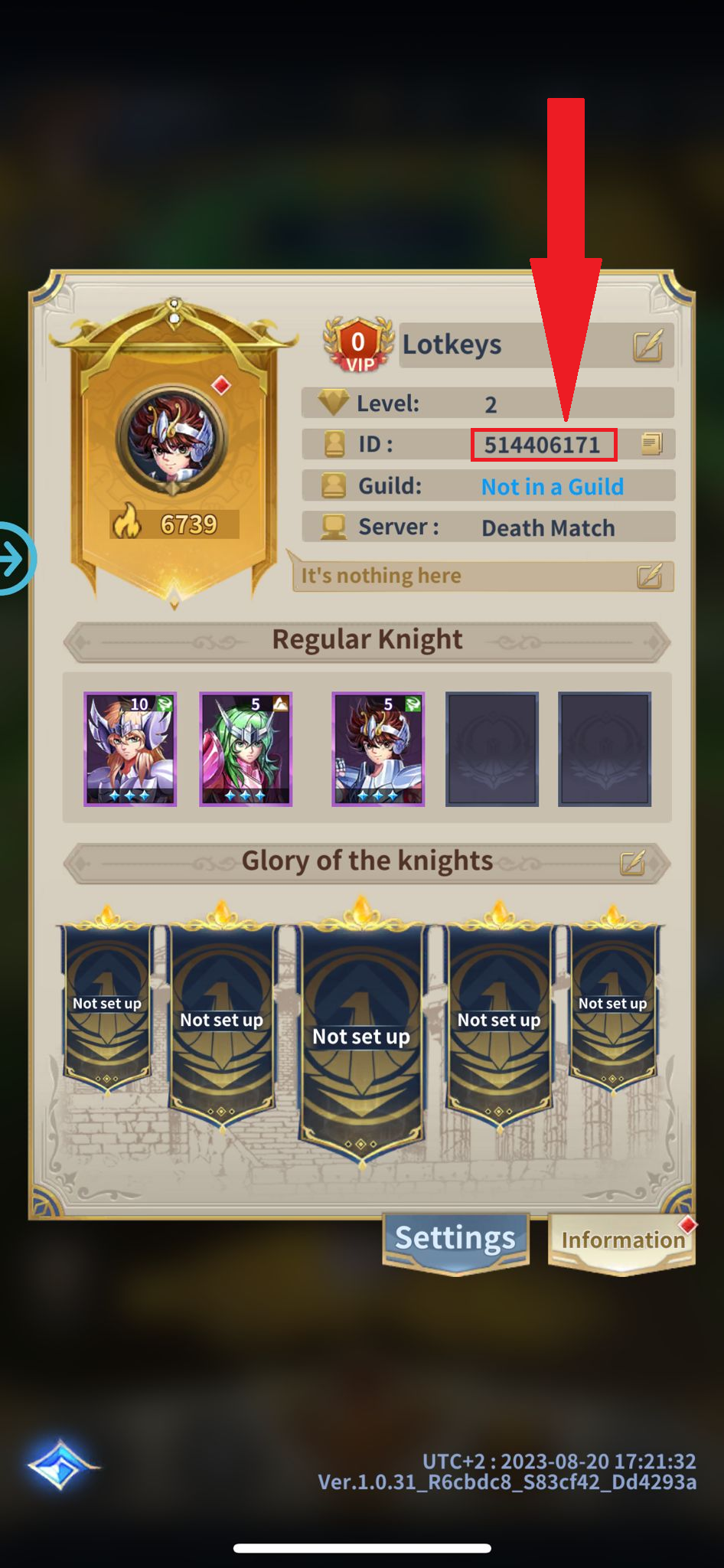Edit Glory of the knights
724x1568 pixels.
tap(632, 863)
